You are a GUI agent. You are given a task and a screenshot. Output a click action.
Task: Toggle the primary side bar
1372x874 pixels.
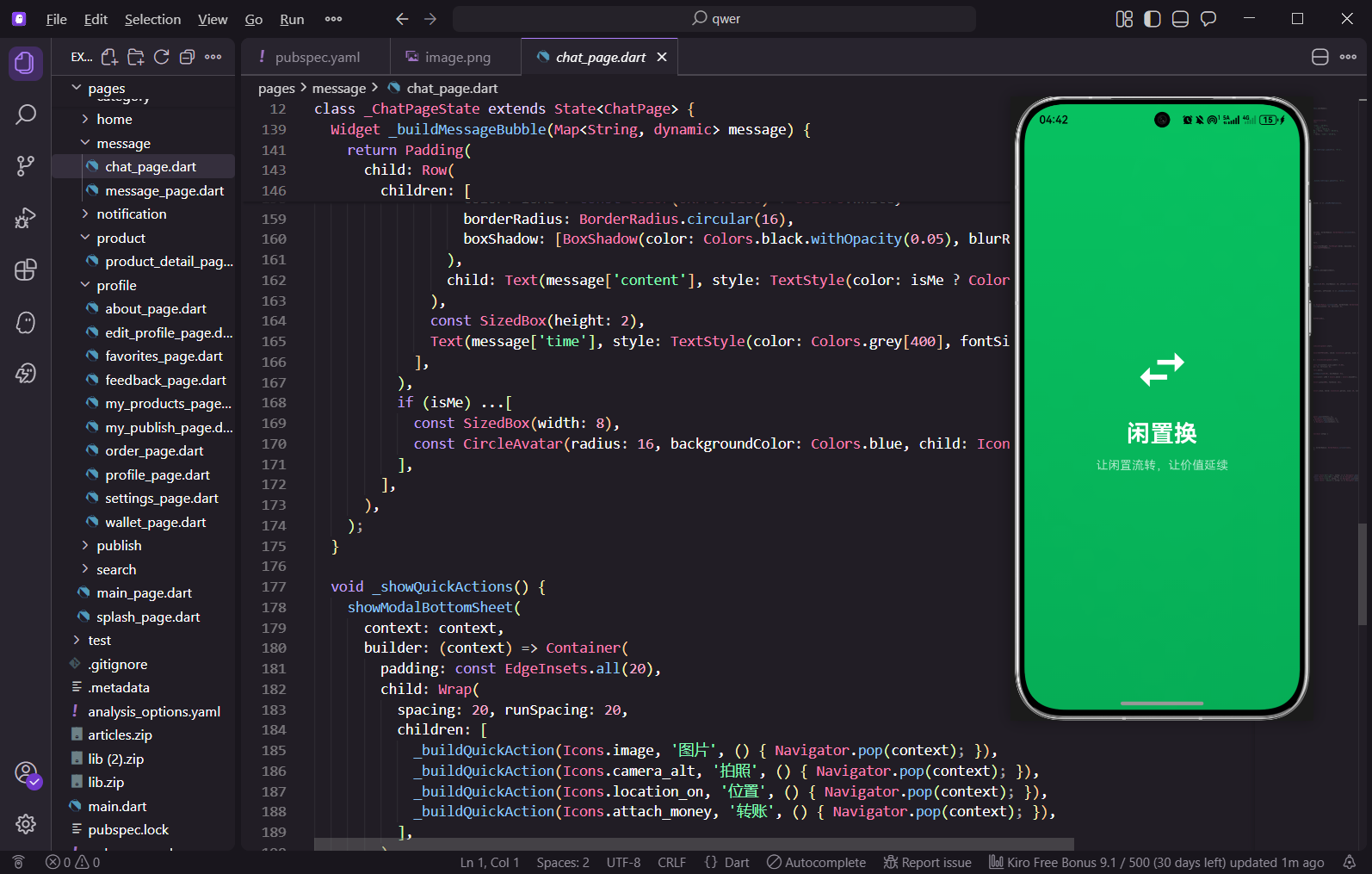(1153, 19)
